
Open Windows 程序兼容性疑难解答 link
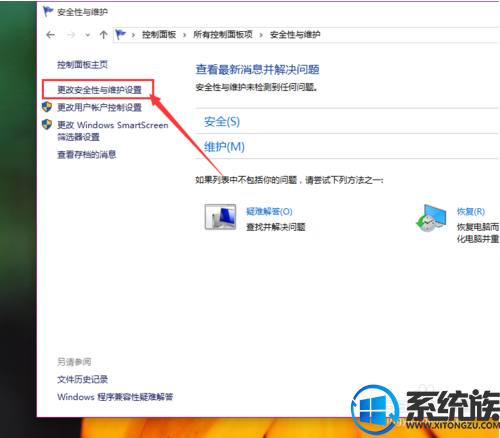(x=115, y=397)
